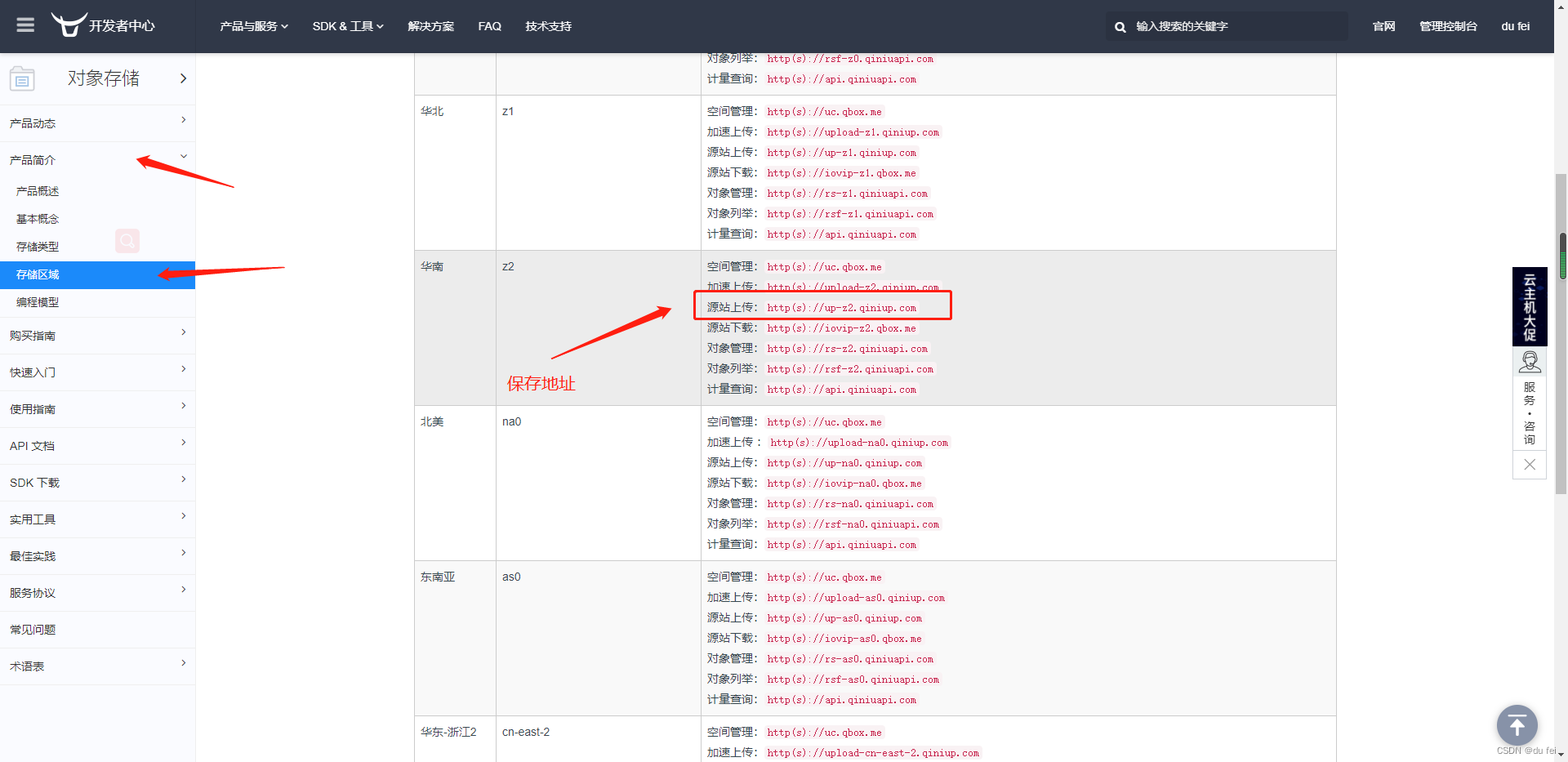Click the search magnifier icon
The image size is (1568, 762).
click(x=1120, y=27)
